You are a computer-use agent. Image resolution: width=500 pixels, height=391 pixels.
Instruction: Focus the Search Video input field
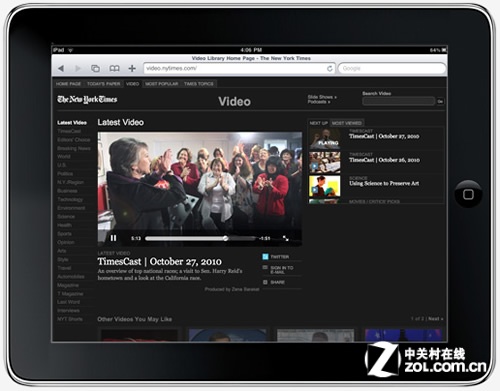click(398, 101)
